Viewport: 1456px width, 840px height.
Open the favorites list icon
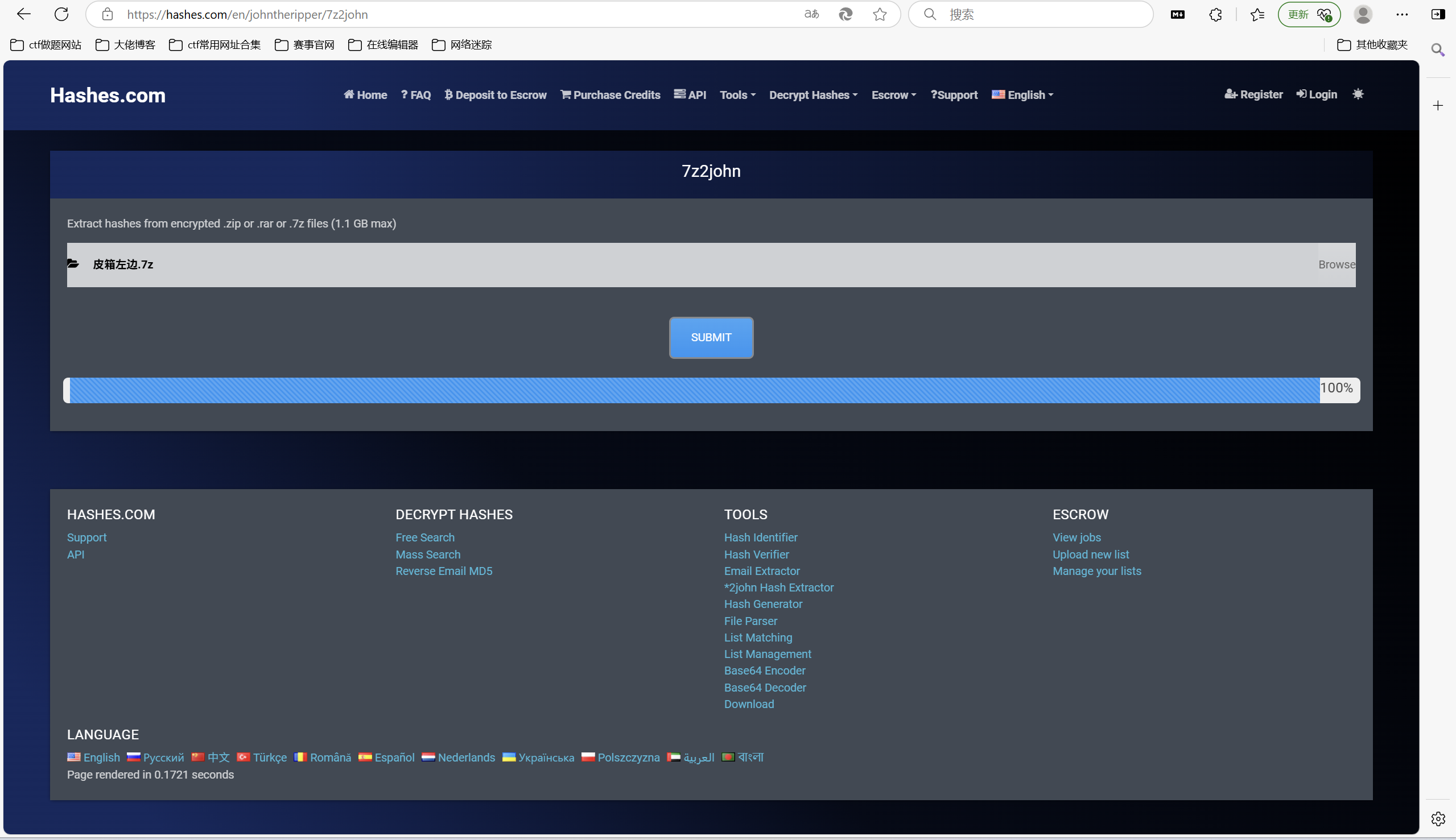[x=1257, y=14]
